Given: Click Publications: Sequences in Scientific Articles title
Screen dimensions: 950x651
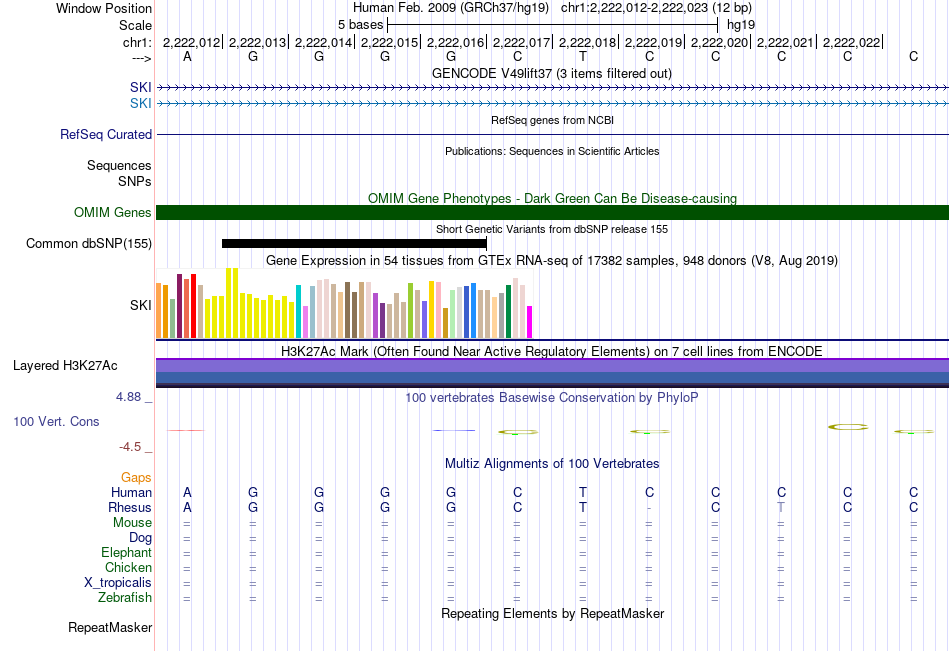Looking at the screenshot, I should (552, 151).
